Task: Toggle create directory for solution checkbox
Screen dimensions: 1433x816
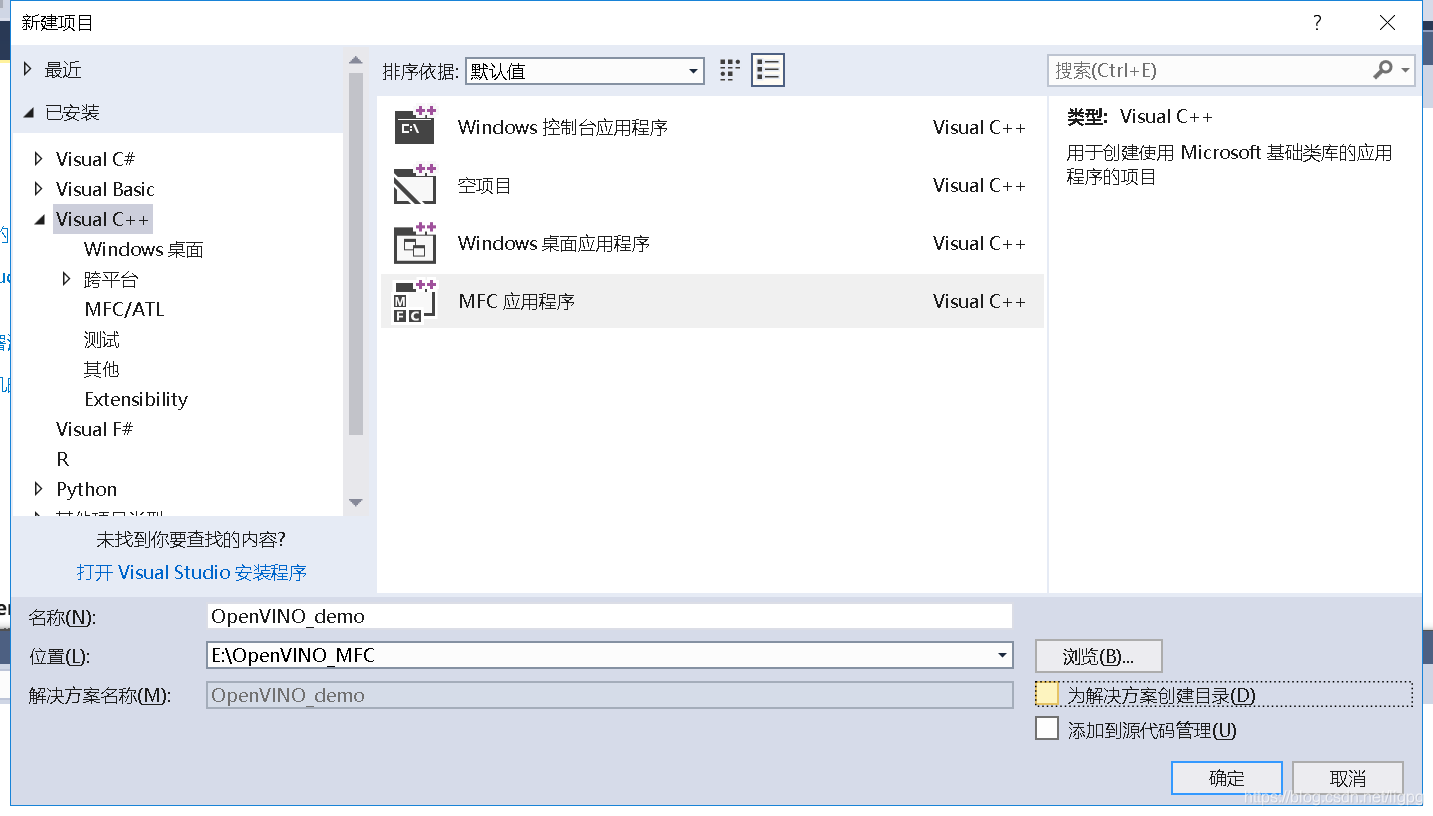Action: [x=1047, y=694]
